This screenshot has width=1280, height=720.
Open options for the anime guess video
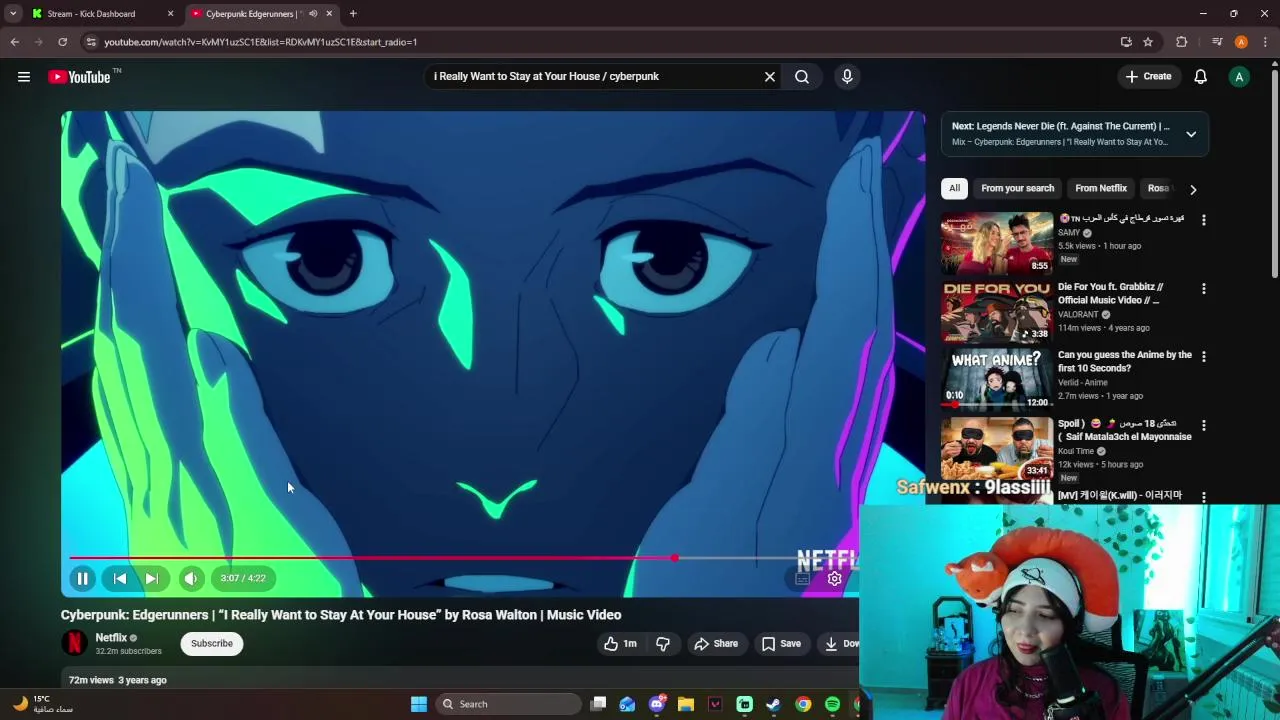(x=1204, y=357)
